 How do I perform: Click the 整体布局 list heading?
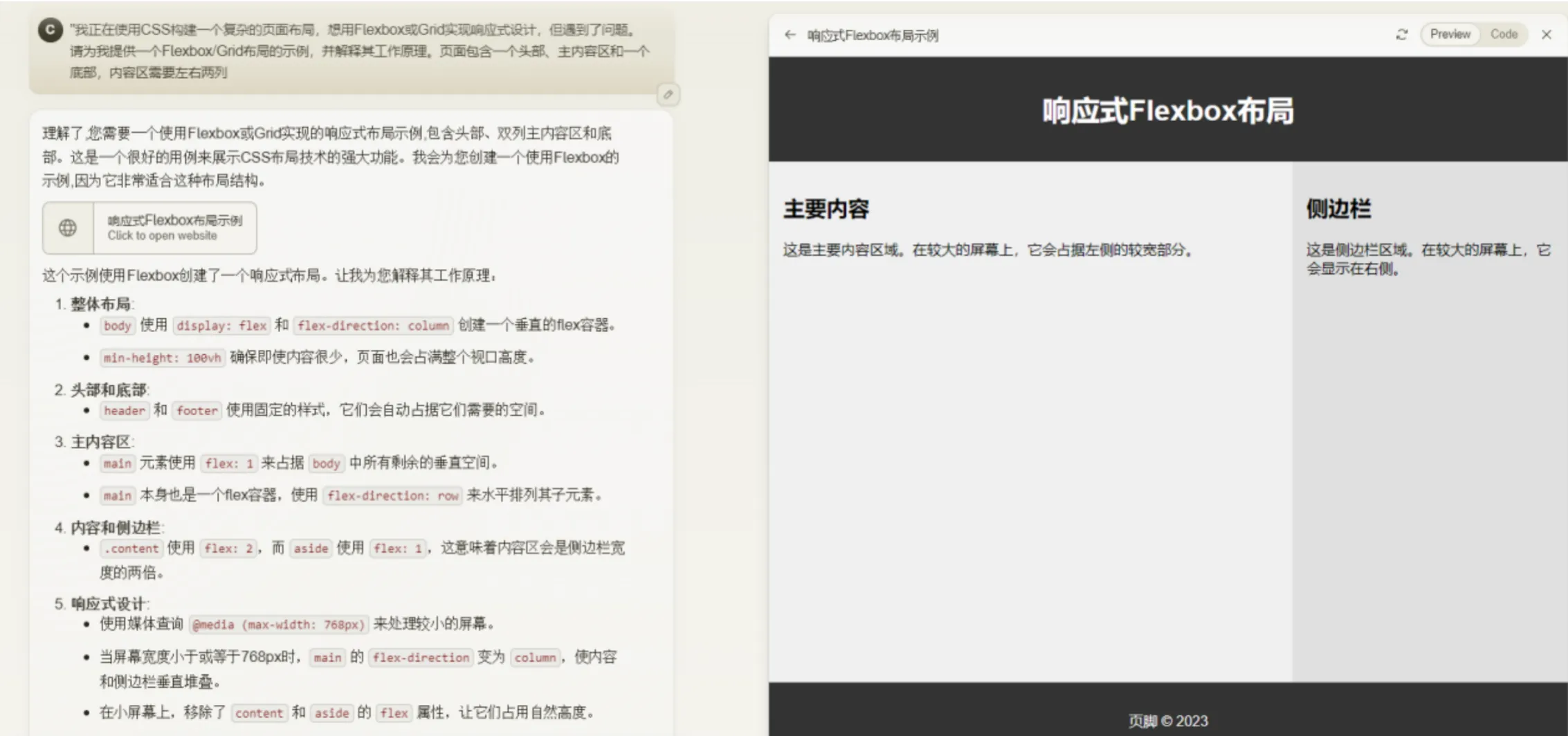[101, 304]
